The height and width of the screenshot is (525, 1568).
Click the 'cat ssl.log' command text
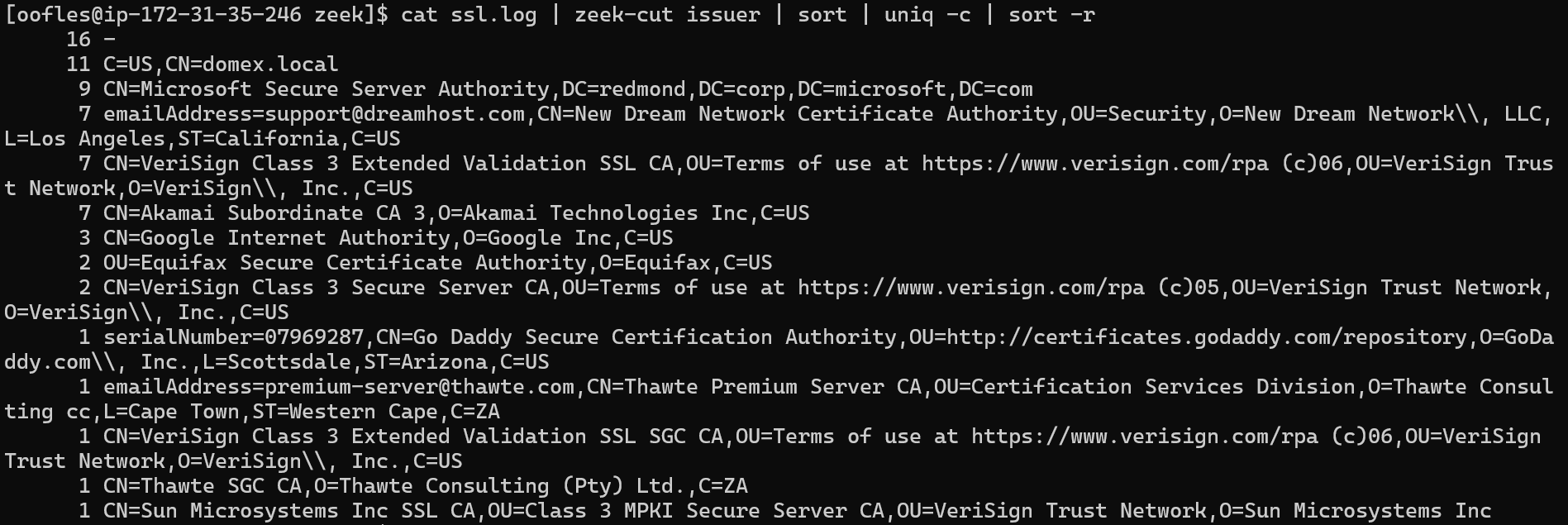click(x=469, y=15)
